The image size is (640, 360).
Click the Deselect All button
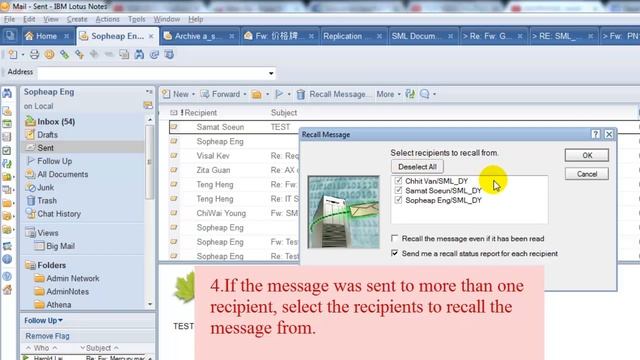tap(417, 167)
